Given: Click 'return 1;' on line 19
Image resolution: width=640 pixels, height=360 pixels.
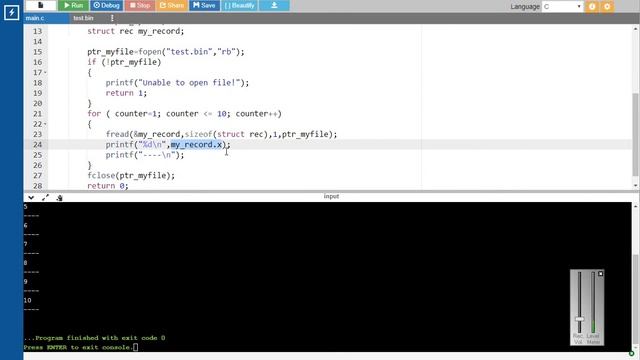Looking at the screenshot, I should [126, 93].
